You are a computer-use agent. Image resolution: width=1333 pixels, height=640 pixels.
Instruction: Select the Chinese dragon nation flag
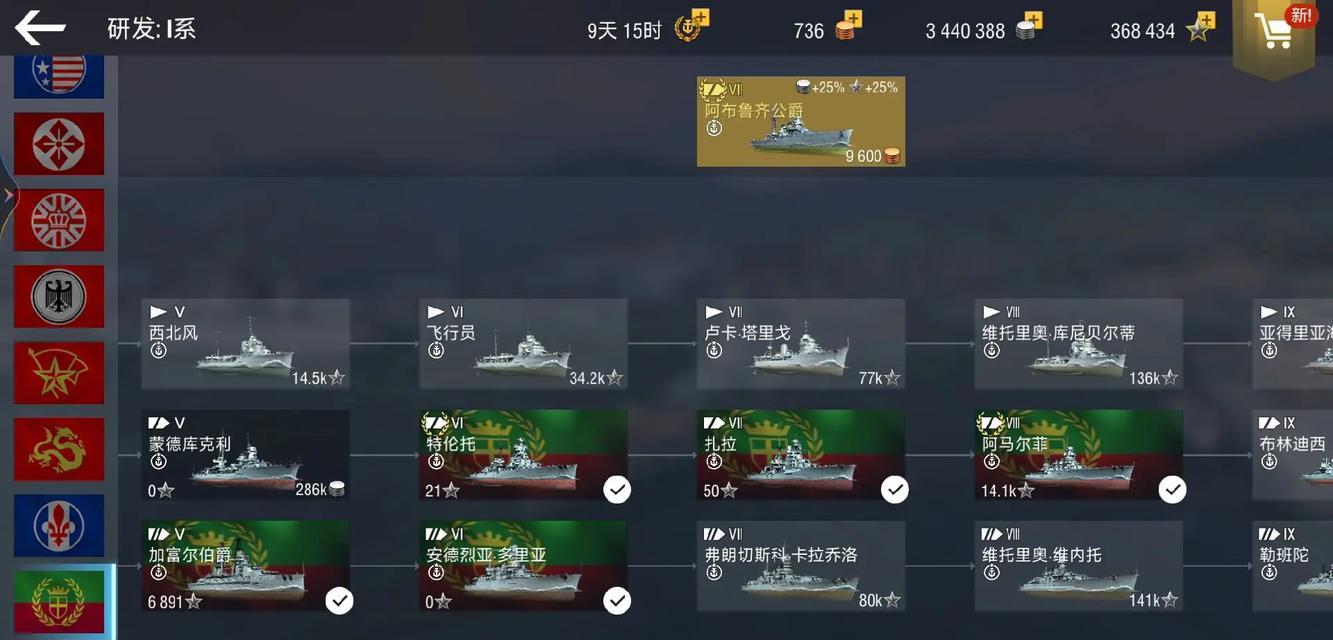point(59,449)
